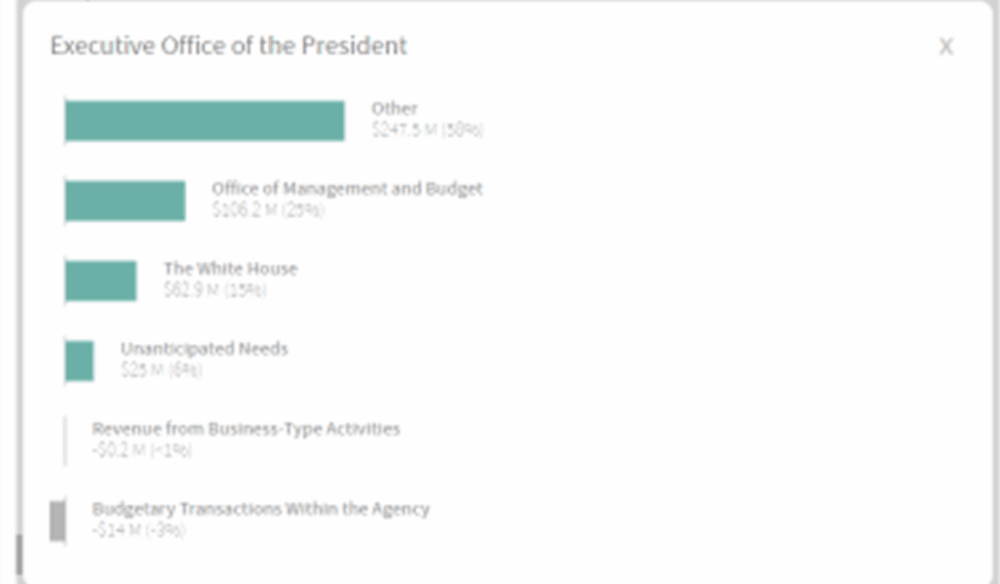
Task: Click Revenue from Business-Type Activities label
Action: (x=246, y=428)
